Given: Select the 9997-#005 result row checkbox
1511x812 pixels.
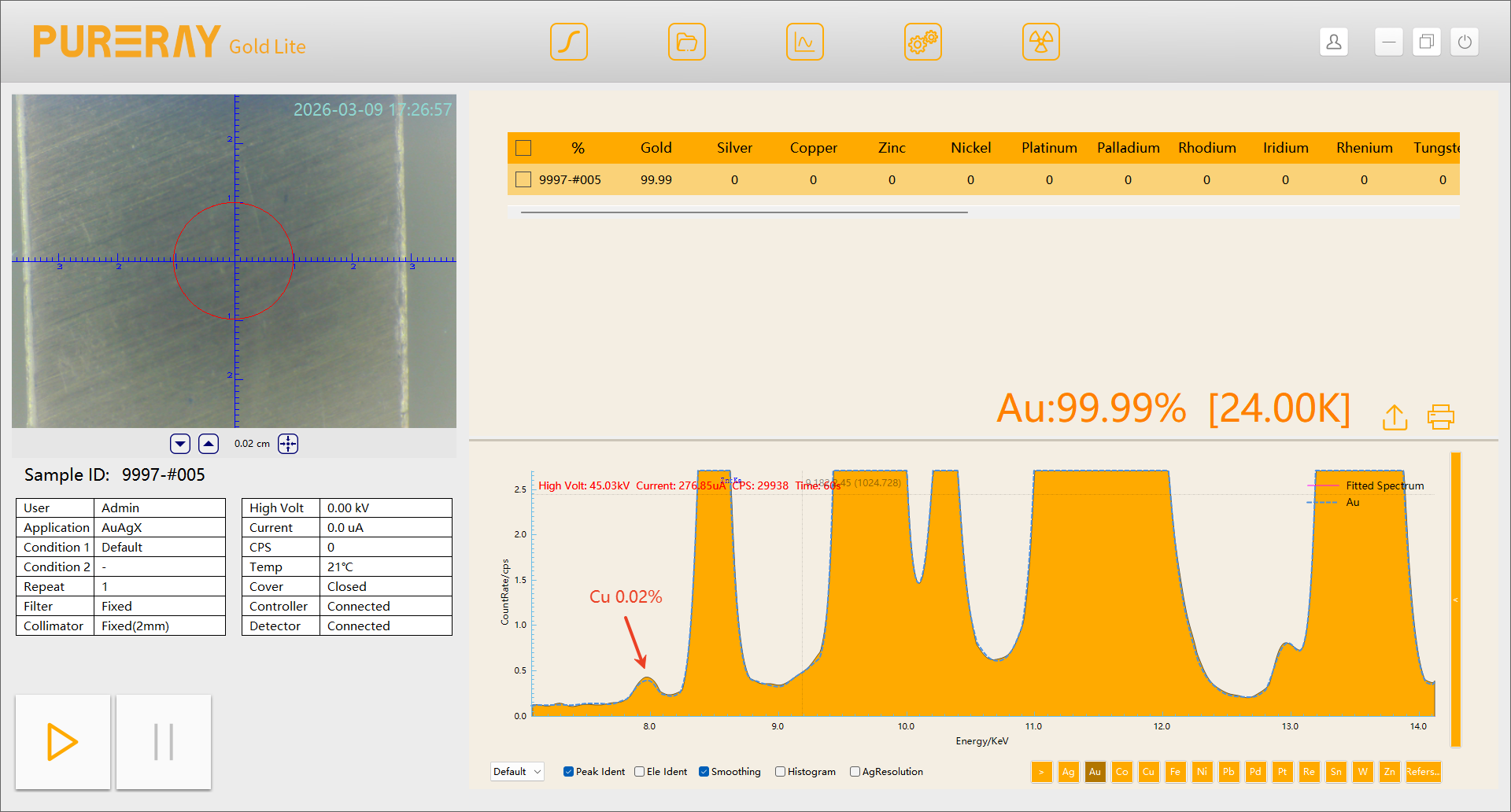Looking at the screenshot, I should click(x=523, y=180).
